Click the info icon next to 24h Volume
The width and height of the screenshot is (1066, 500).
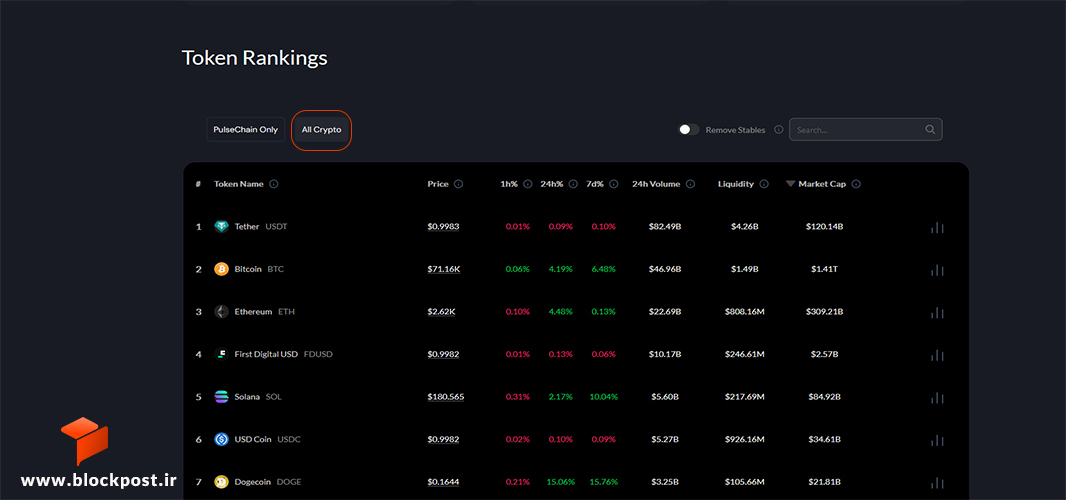pos(690,184)
